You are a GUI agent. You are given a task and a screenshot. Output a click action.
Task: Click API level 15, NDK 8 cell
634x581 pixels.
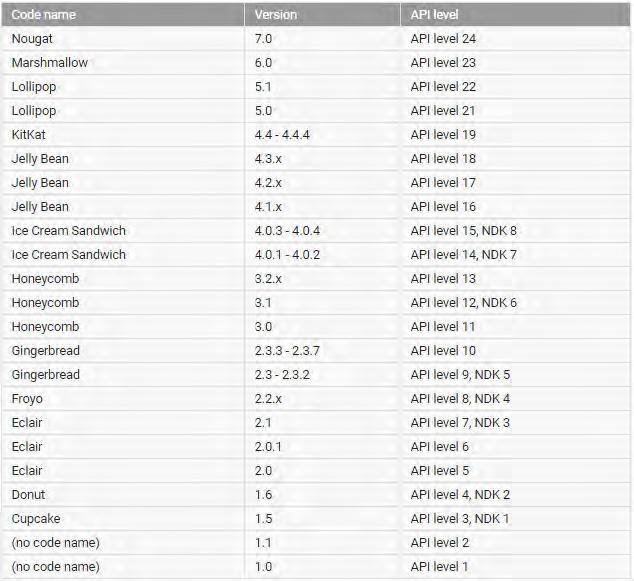515,231
